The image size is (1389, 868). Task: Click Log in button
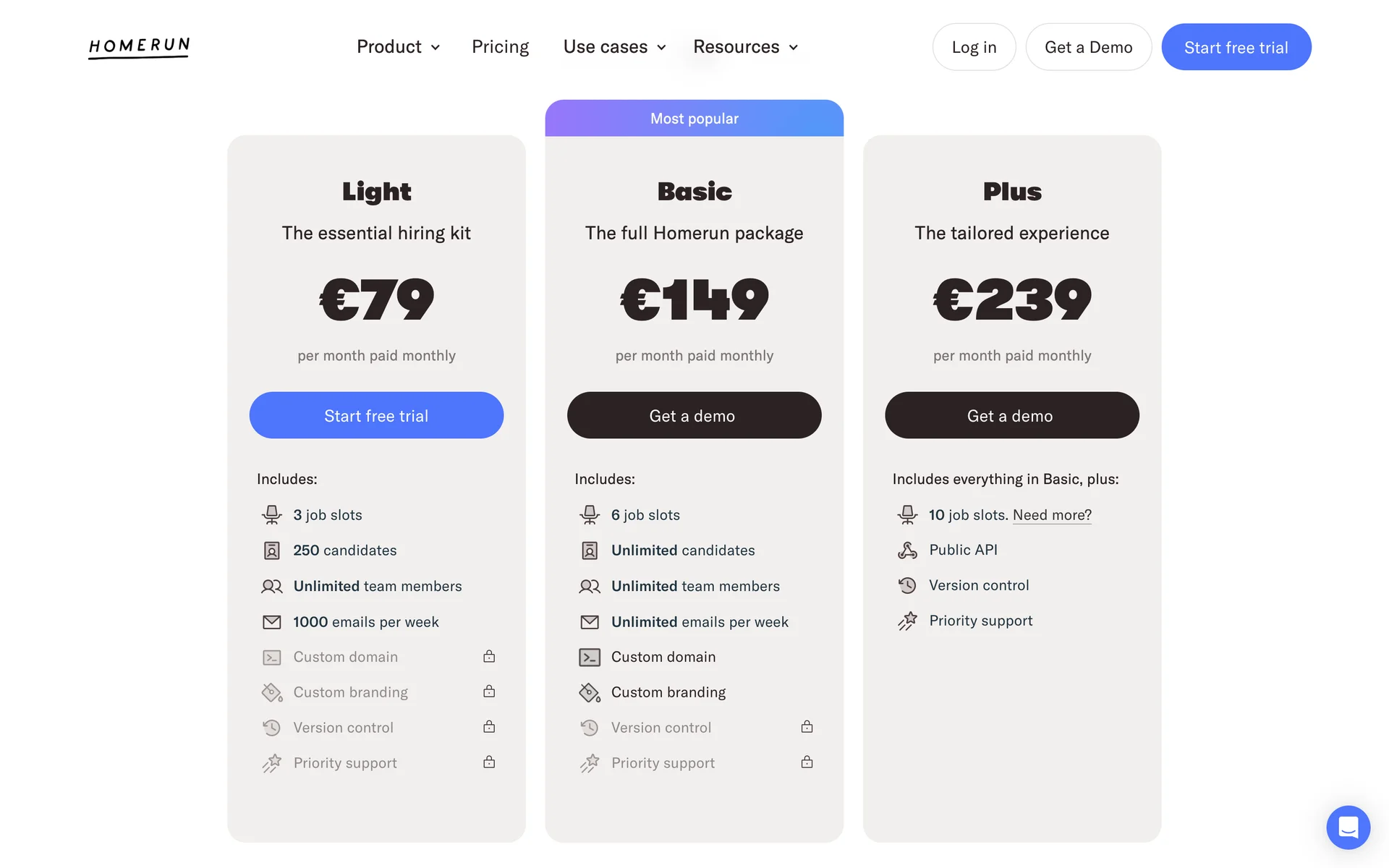click(x=974, y=47)
